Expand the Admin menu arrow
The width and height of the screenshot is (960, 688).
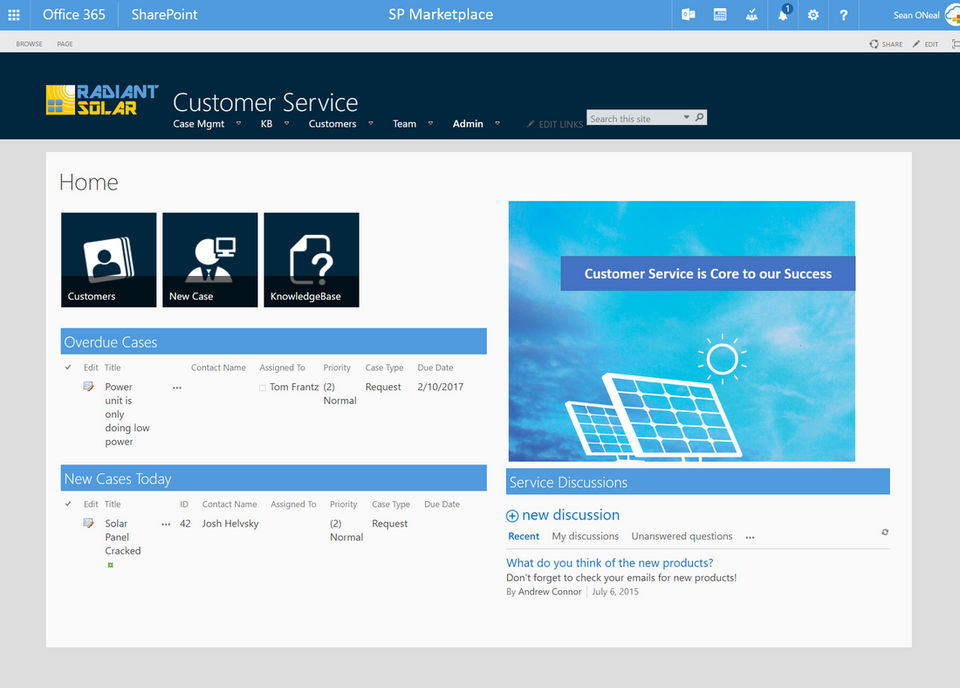497,123
